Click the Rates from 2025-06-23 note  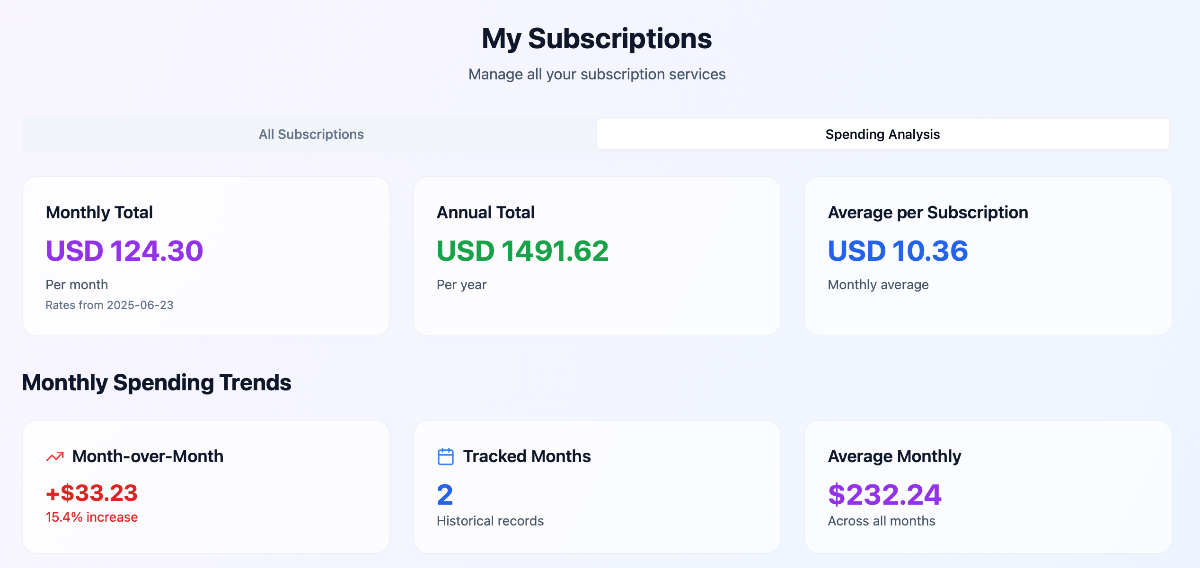109,305
